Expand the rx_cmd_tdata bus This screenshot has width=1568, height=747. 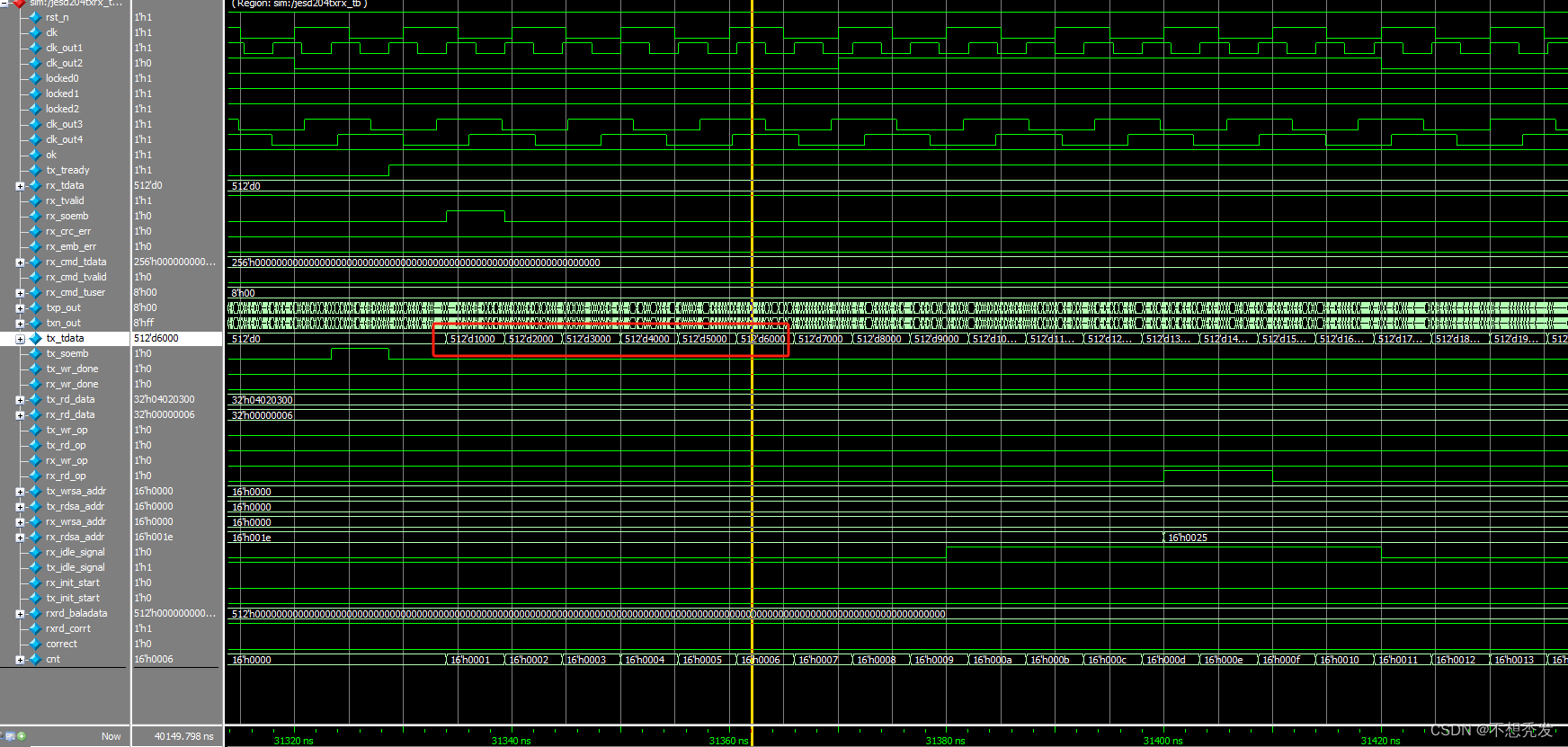pyautogui.click(x=20, y=262)
